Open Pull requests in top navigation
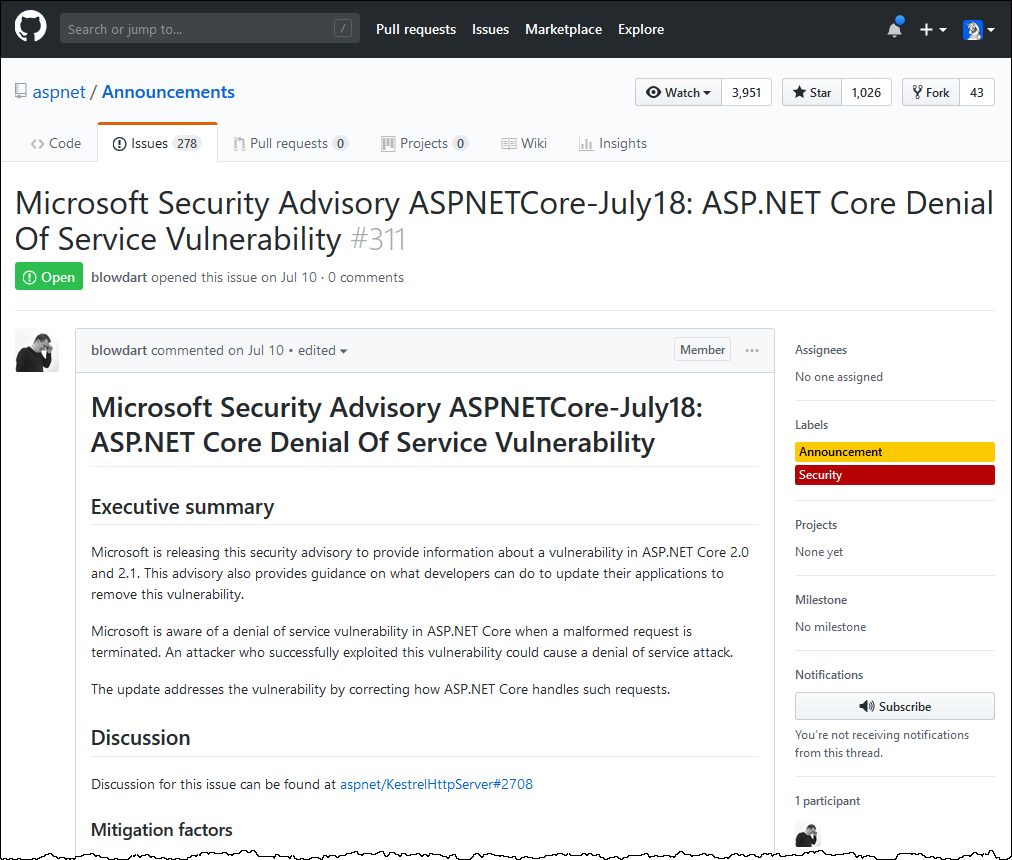The image size is (1012, 860). [x=416, y=29]
